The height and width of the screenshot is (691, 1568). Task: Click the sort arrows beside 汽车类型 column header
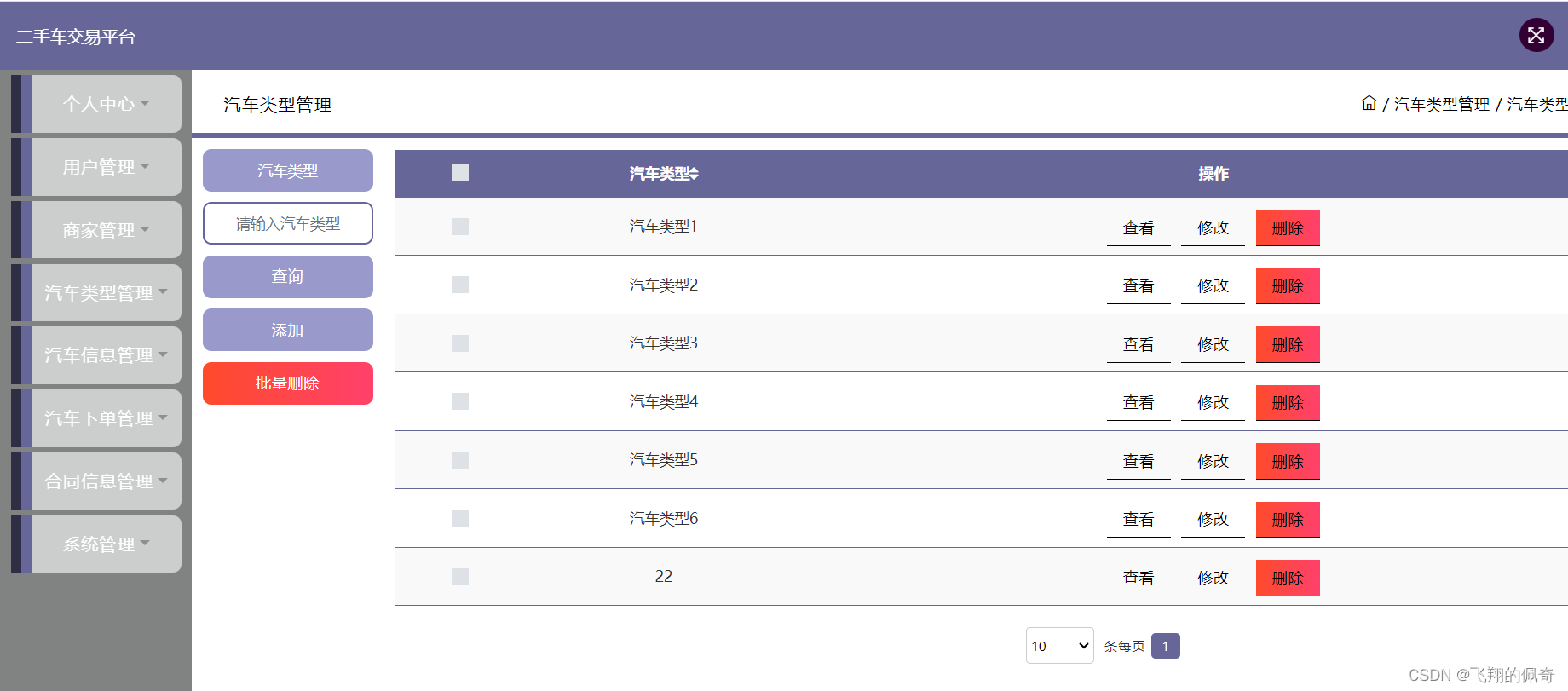point(695,174)
